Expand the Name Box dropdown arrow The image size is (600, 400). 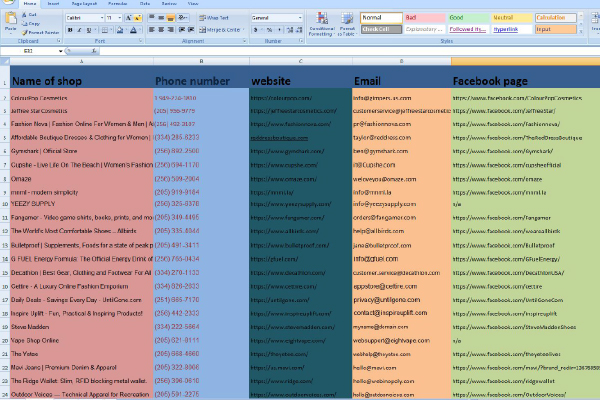61,50
